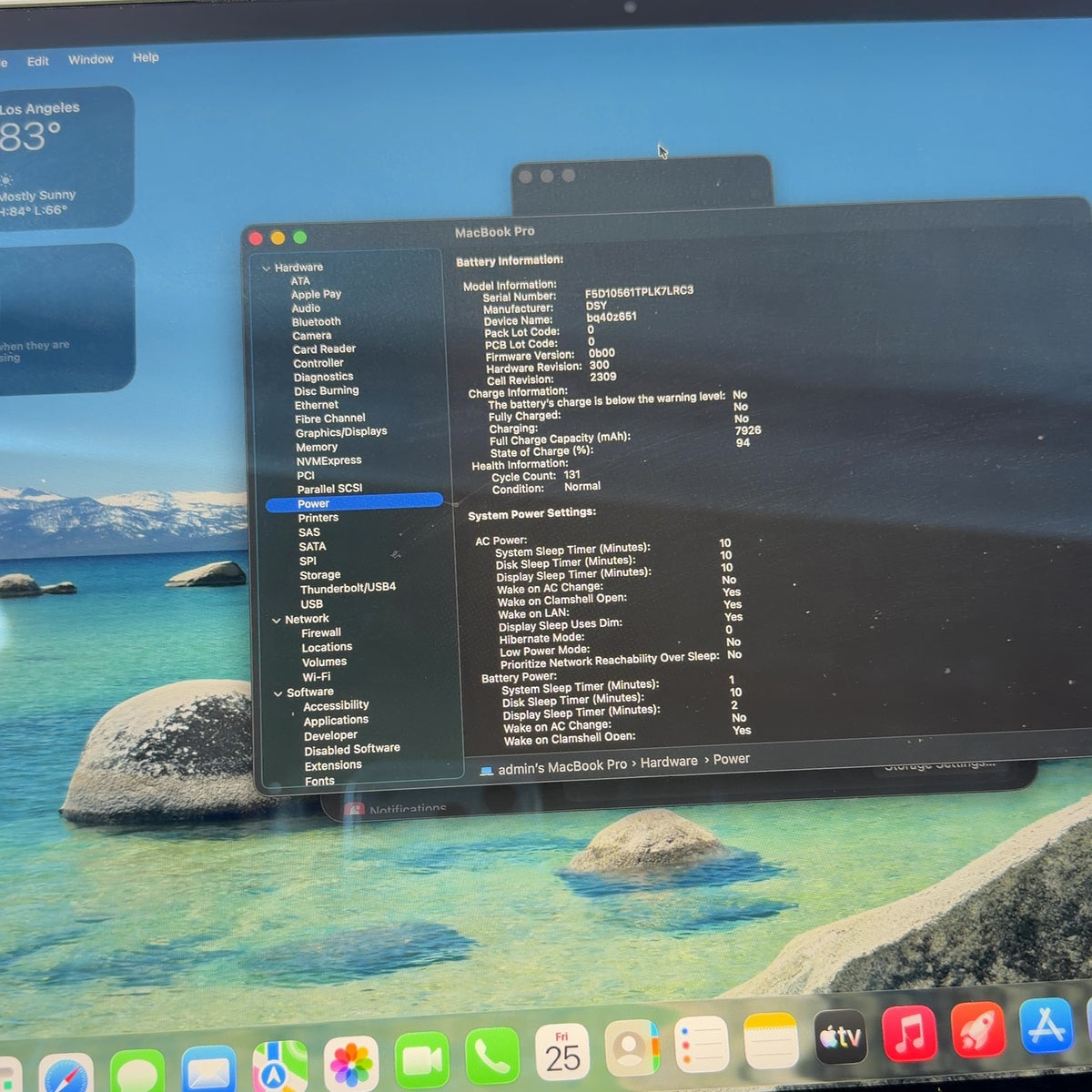Click serial number F5D10561TPLK7LRC3
Viewport: 1092px width, 1092px height.
[639, 292]
